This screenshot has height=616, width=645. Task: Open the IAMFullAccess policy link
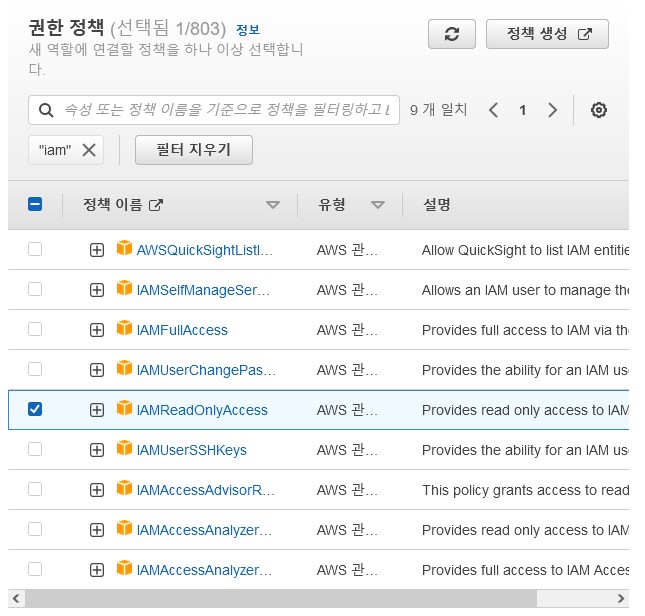pos(182,330)
